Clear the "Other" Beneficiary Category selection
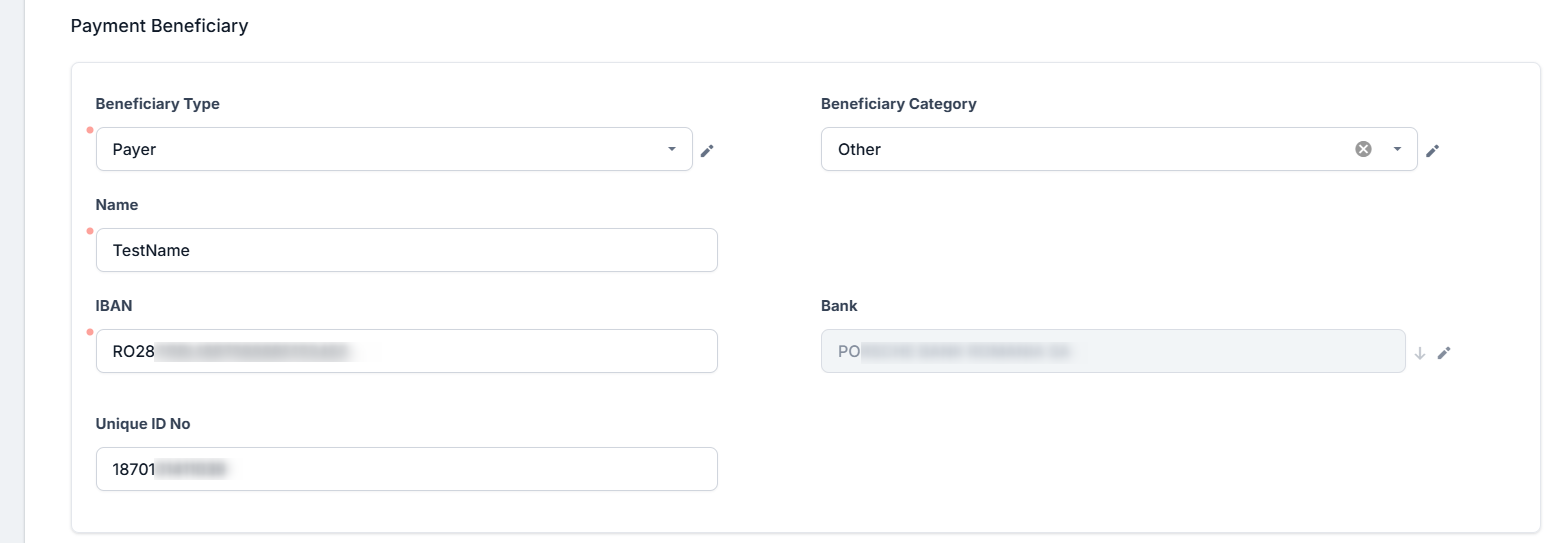Viewport: 1566px width, 543px height. click(x=1363, y=149)
